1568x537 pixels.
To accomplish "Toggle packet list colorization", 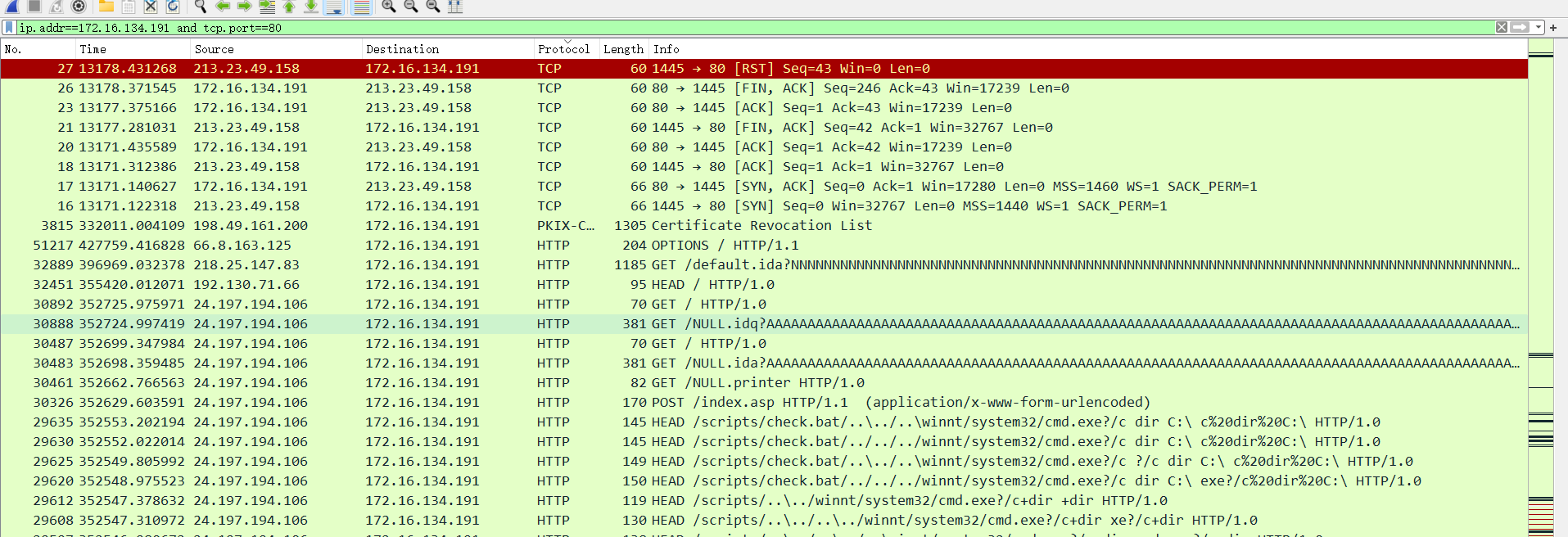I will pos(361,7).
